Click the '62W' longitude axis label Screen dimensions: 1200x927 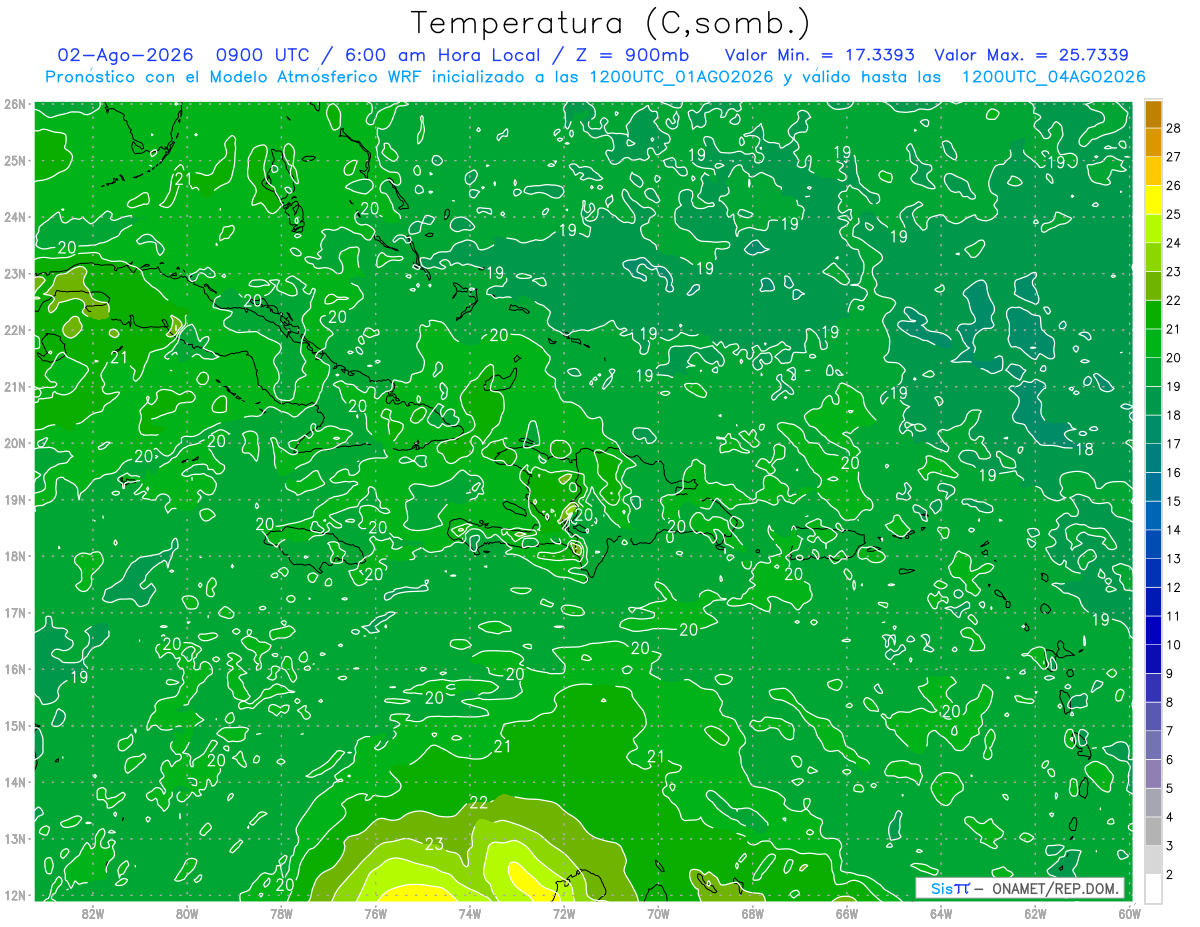1035,913
